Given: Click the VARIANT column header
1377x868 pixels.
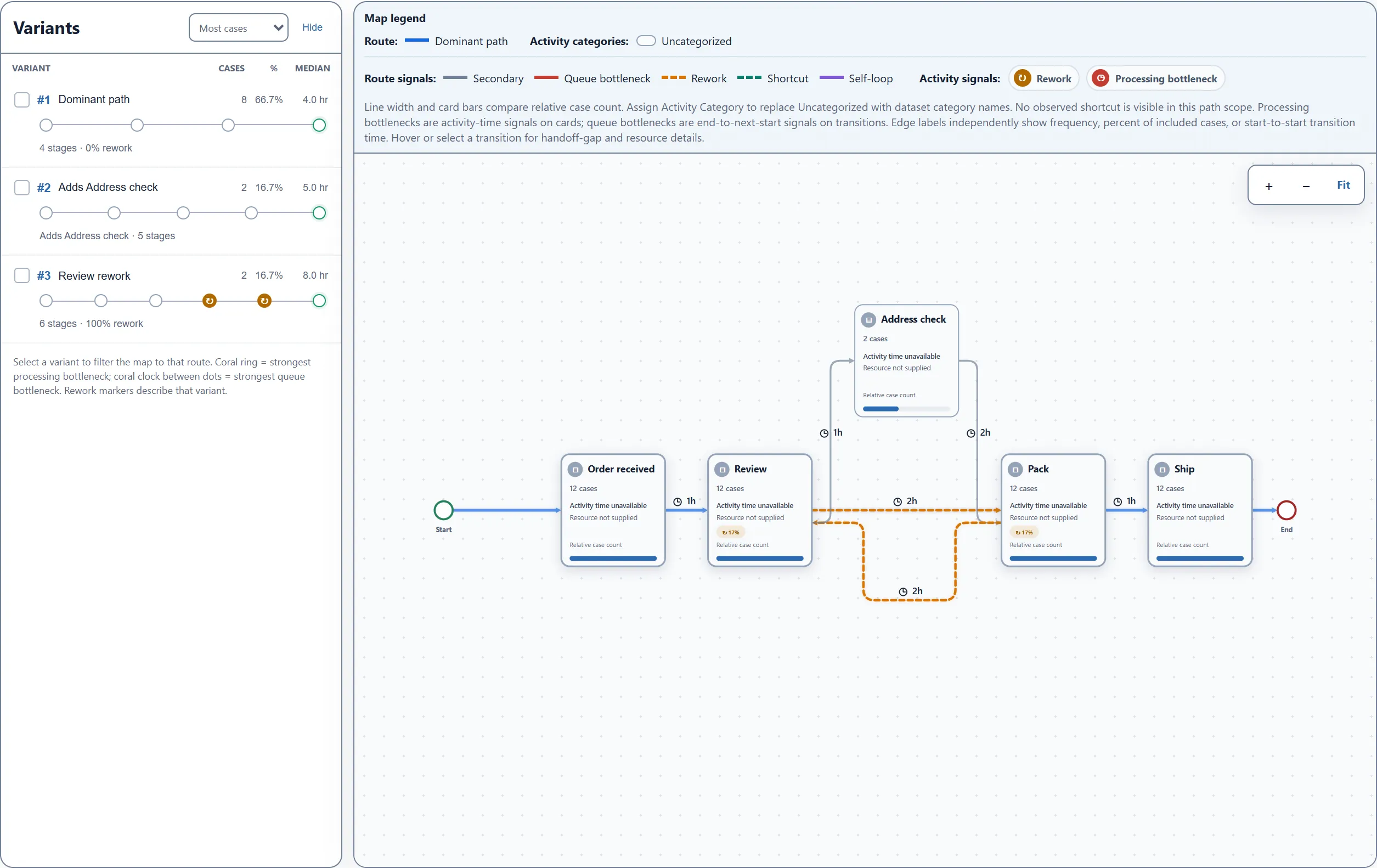Looking at the screenshot, I should [x=31, y=69].
